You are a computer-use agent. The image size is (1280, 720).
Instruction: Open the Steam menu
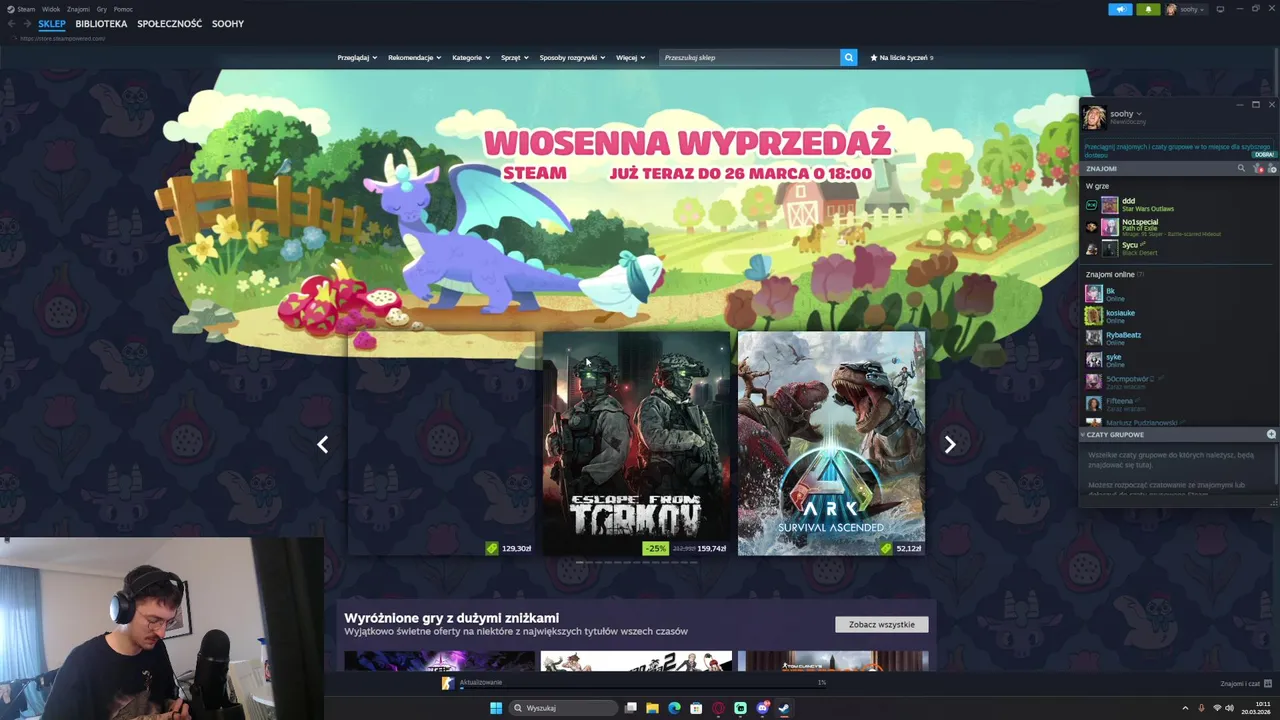(21, 9)
